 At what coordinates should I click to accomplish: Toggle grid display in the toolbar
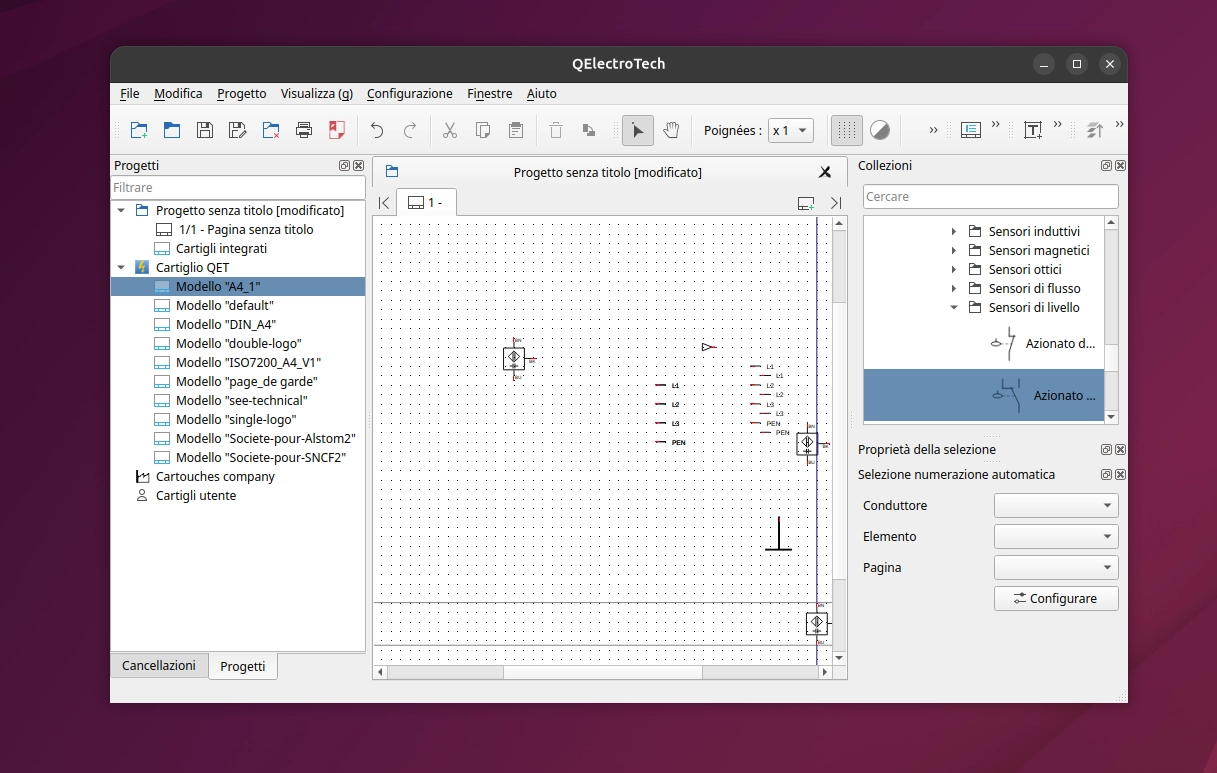845,130
